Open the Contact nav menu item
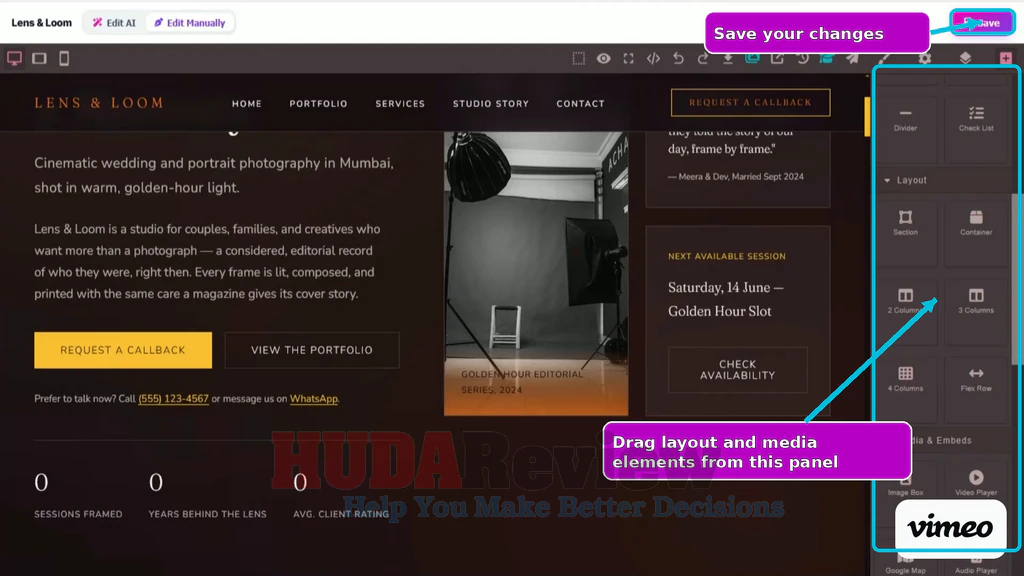 [x=581, y=104]
